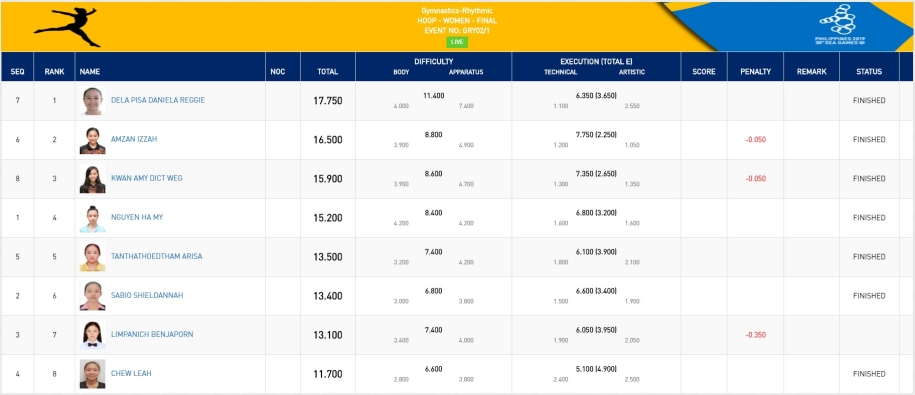Image resolution: width=915 pixels, height=395 pixels.
Task: Click the BODY sub-header under Difficulty
Action: click(x=401, y=72)
